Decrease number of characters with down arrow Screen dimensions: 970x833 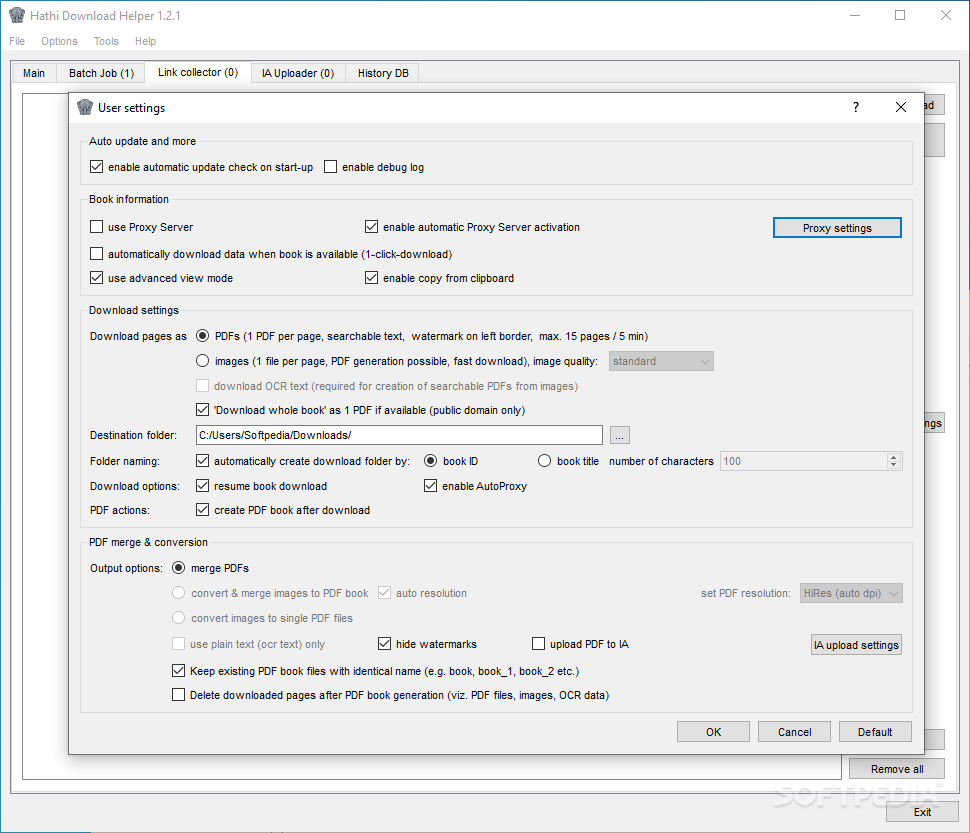point(893,465)
